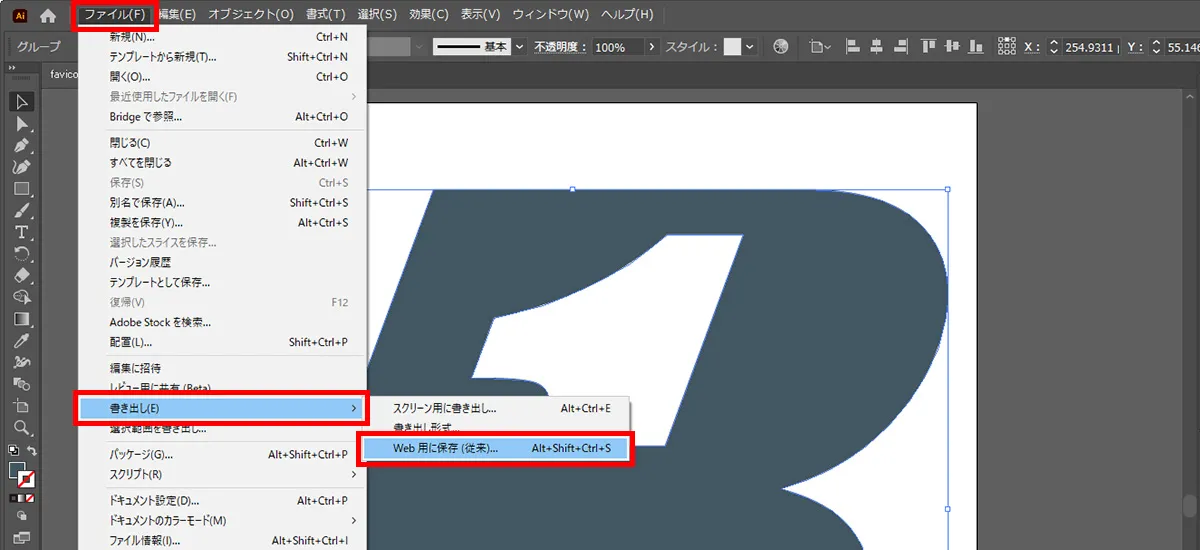Choose Web 用に保存 (従来)...
Viewport: 1200px width, 550px height.
click(495, 448)
